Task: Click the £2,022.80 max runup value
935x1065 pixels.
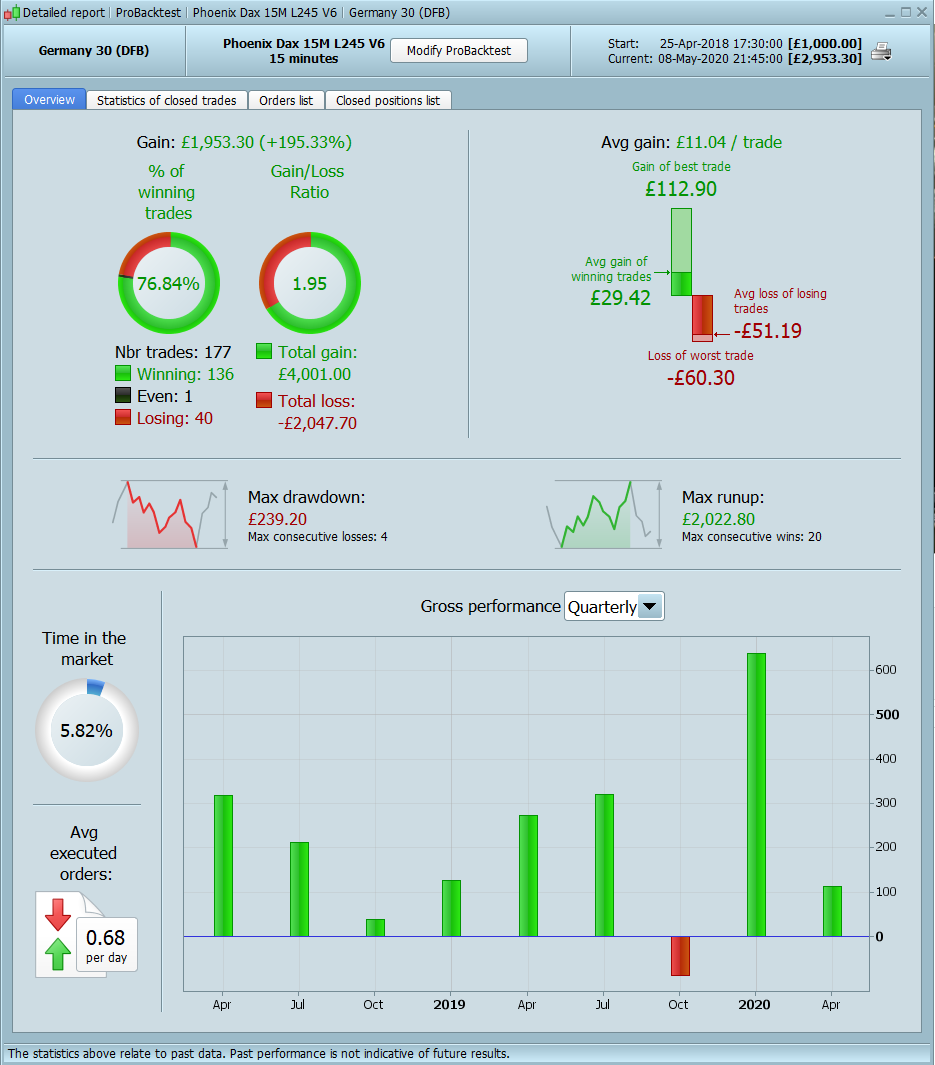Action: 718,519
